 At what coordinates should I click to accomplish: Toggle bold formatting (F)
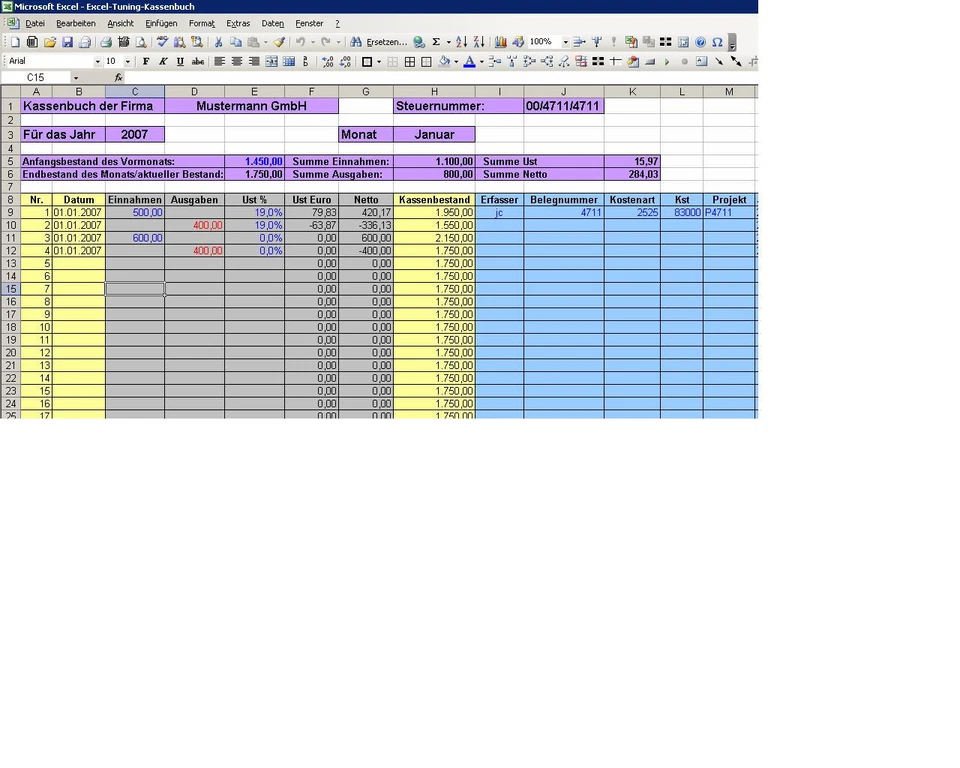point(146,61)
